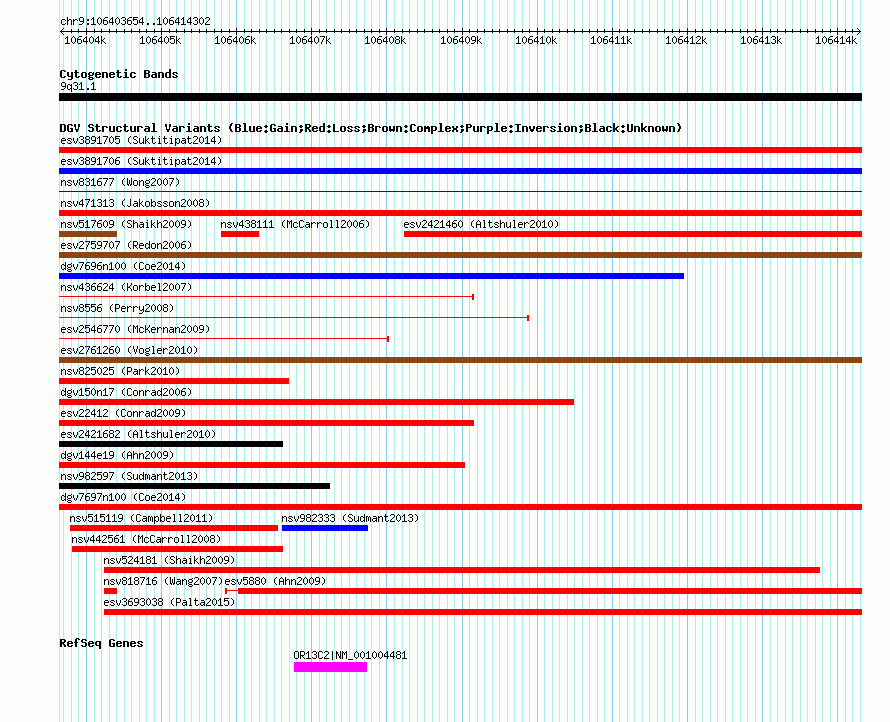Click the 106414k ruler tick label
Viewport: 890px width, 722px height.
point(836,40)
